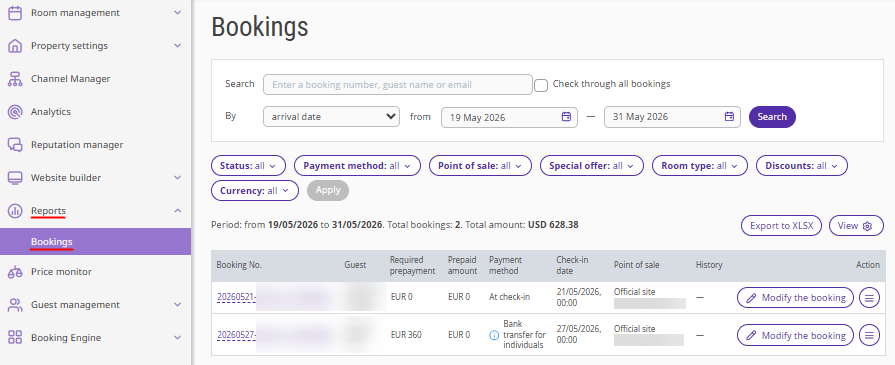Open calendar picker for 19 May 2026
Viewport: 895px width, 365px height.
click(566, 117)
